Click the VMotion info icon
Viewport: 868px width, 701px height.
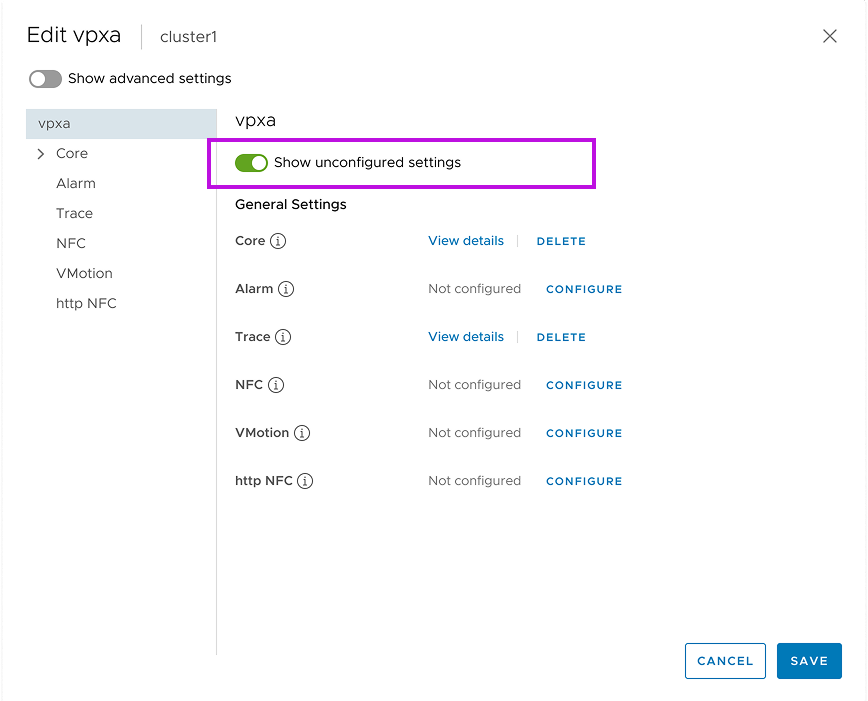302,433
